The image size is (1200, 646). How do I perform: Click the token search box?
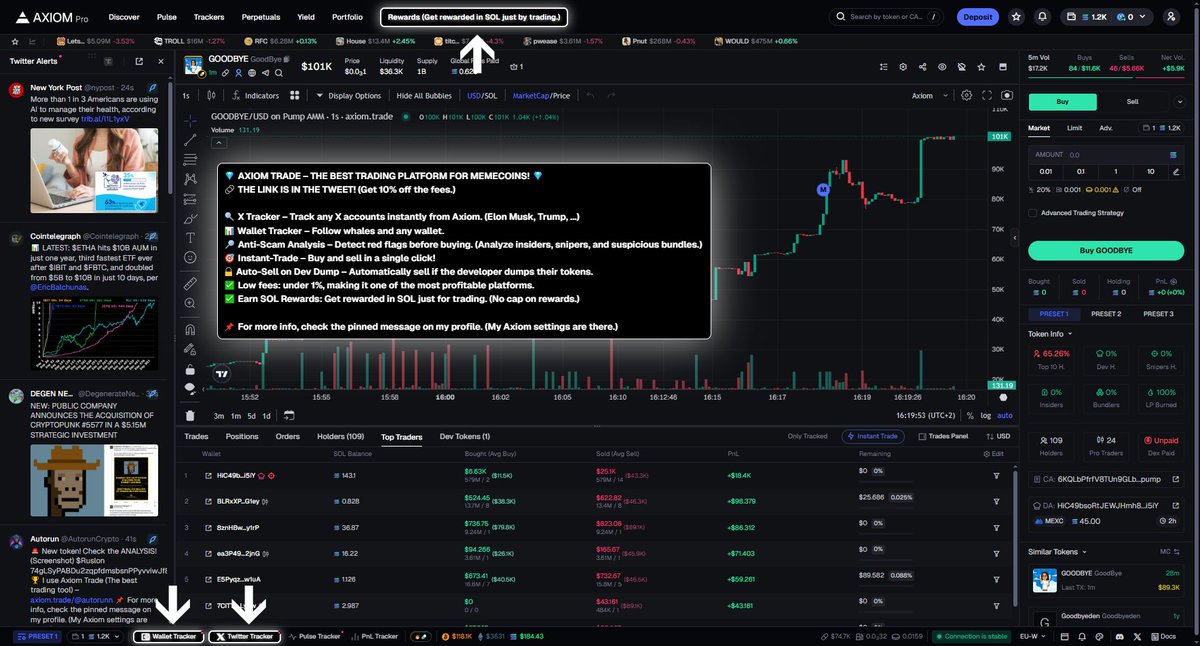887,17
